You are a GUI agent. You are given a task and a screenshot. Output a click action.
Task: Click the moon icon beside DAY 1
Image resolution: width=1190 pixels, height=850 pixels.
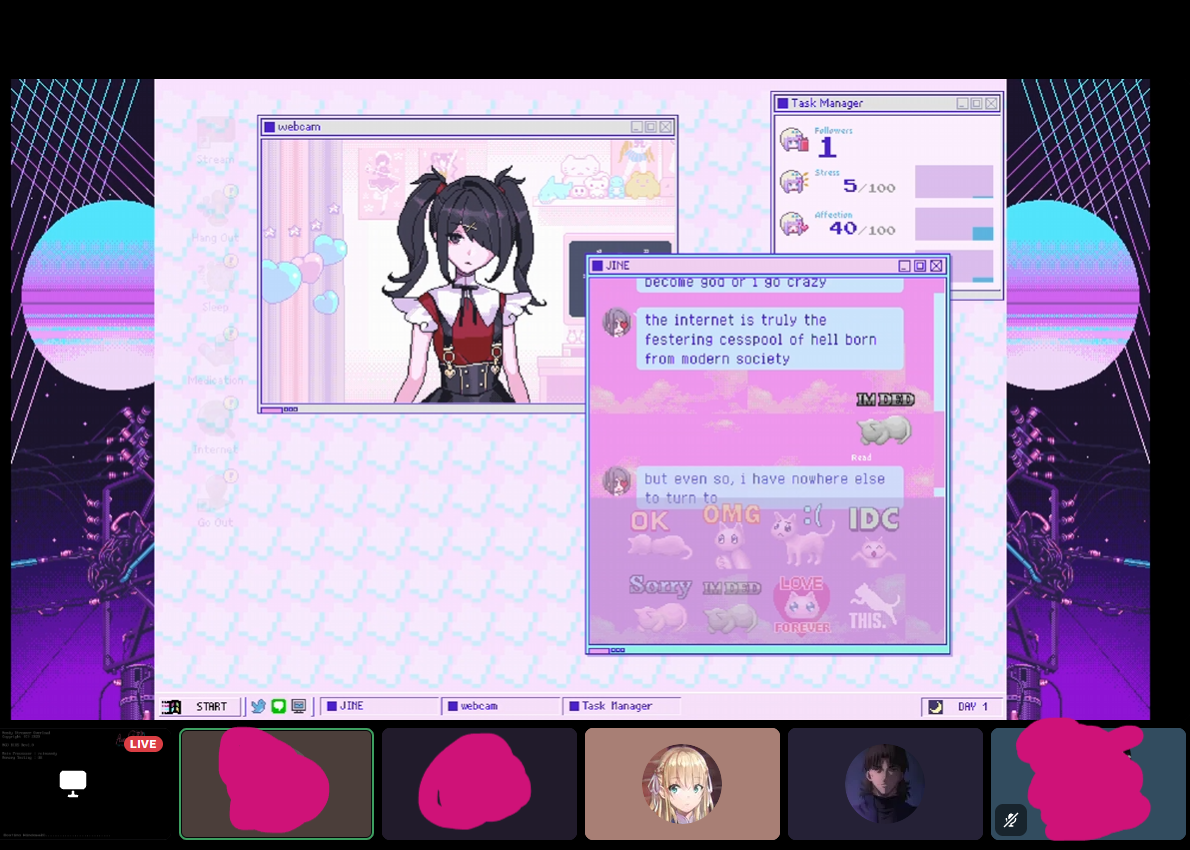pyautogui.click(x=936, y=707)
